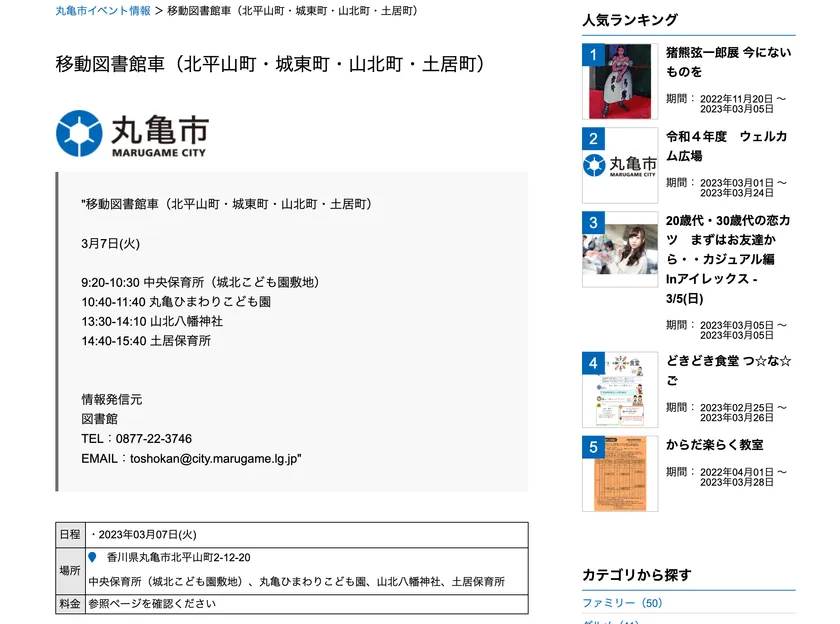Screen dimensions: 840x624
Task: Click the blue map pin location icon
Action: [x=92, y=558]
